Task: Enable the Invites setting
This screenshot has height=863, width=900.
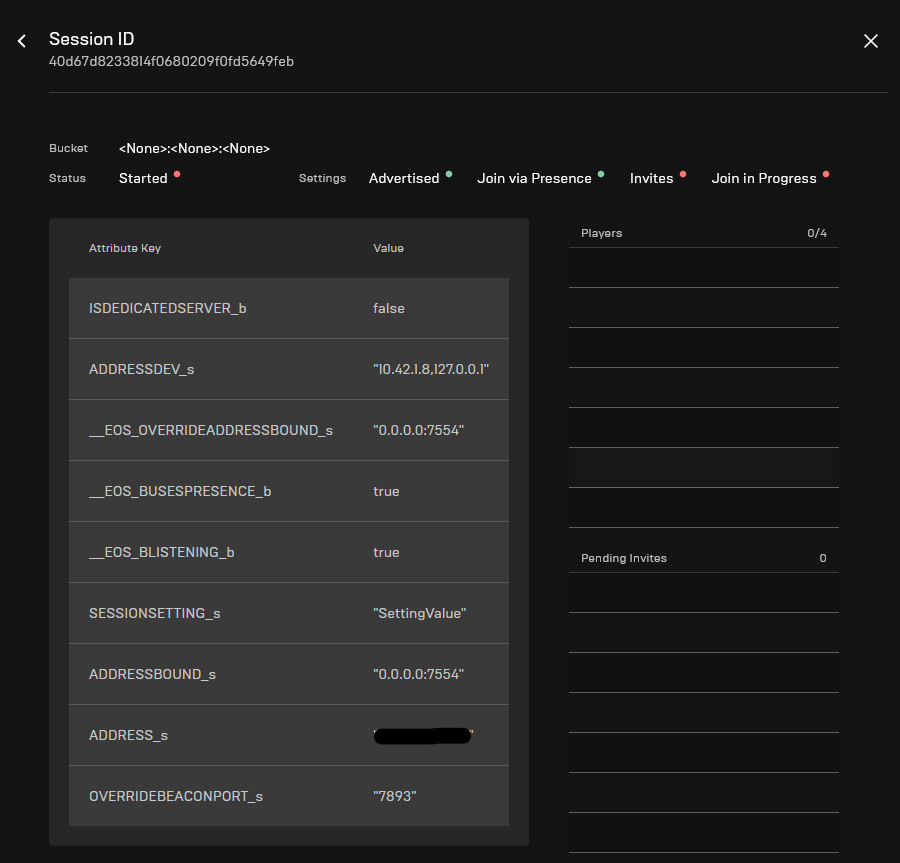Action: tap(651, 177)
